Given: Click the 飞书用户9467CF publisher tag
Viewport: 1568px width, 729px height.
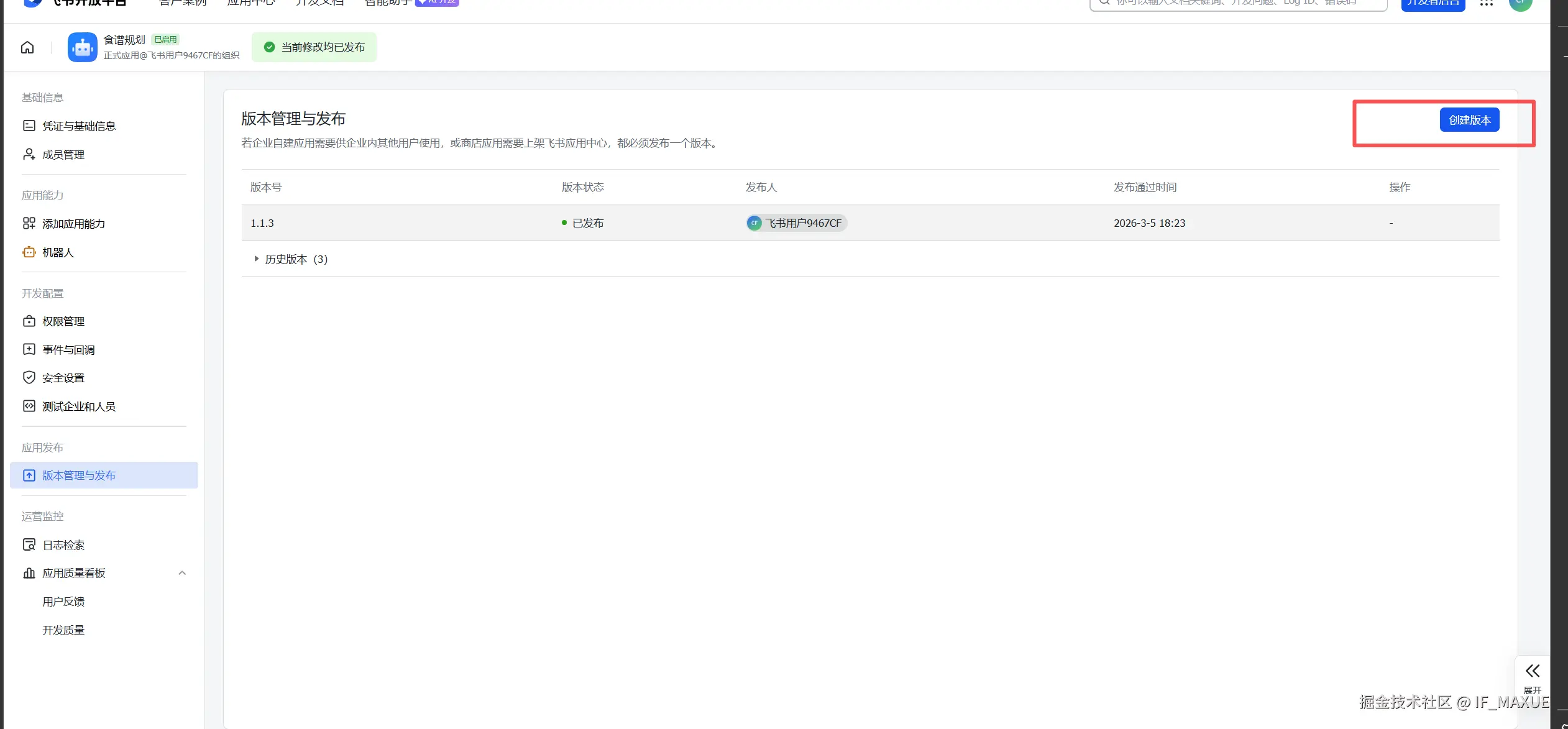Looking at the screenshot, I should tap(797, 223).
